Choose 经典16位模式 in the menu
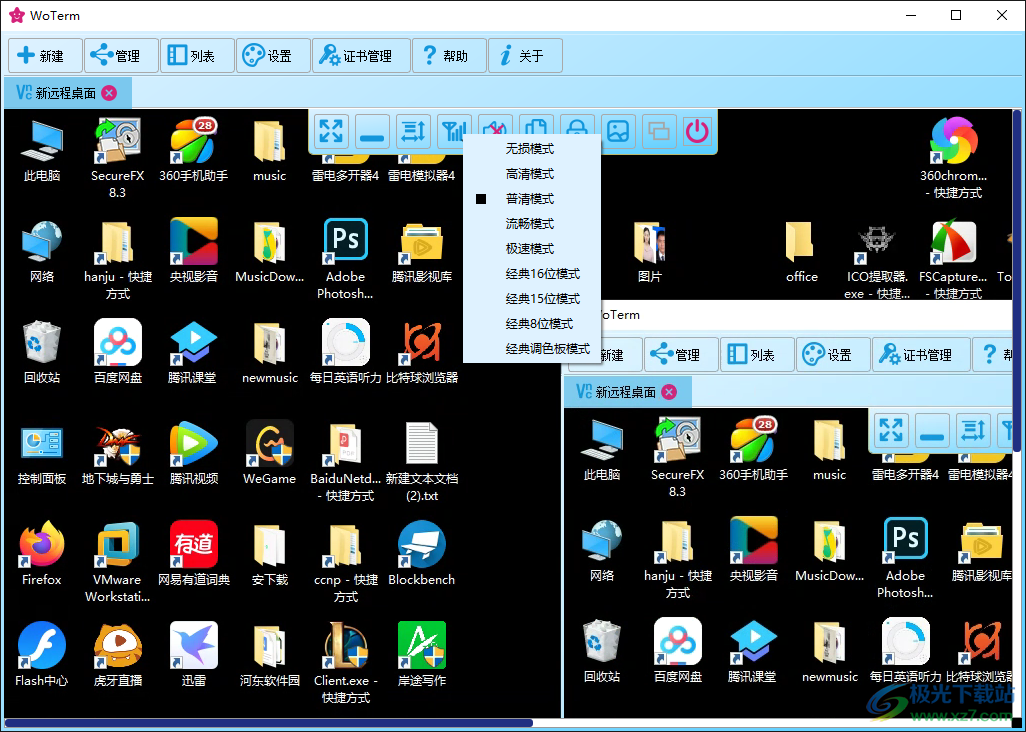The width and height of the screenshot is (1026, 732). click(x=531, y=273)
